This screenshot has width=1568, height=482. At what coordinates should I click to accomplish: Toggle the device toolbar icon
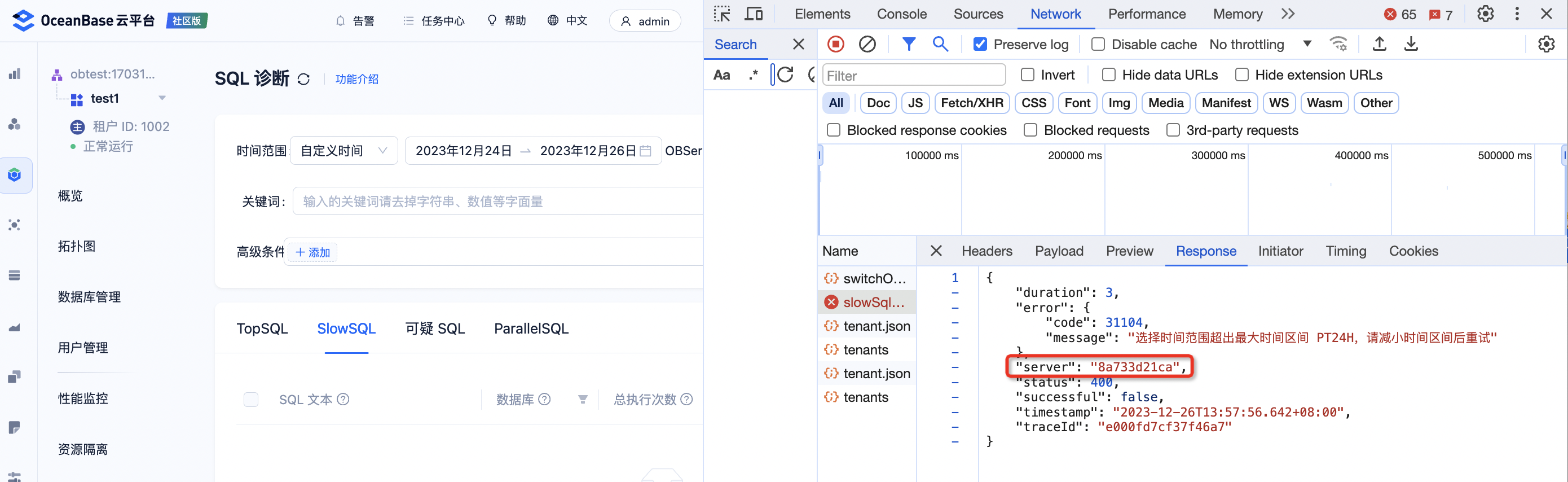tap(754, 14)
